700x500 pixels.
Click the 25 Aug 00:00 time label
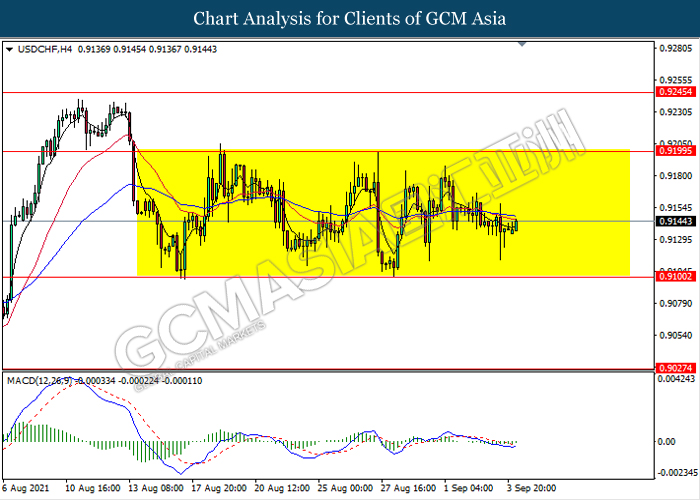[345, 488]
